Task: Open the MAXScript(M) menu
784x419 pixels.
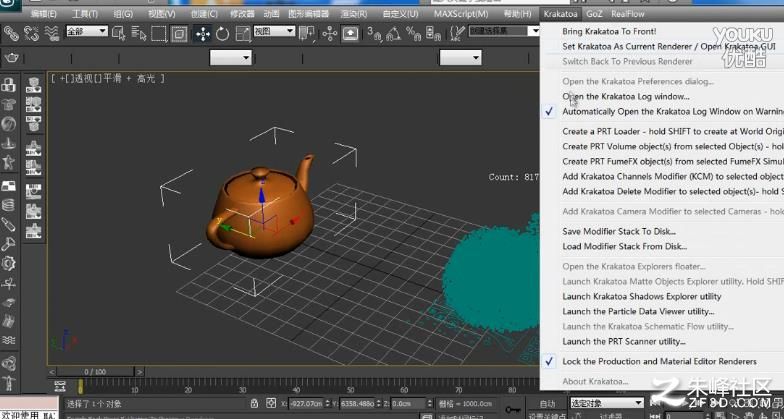Action: coord(461,14)
